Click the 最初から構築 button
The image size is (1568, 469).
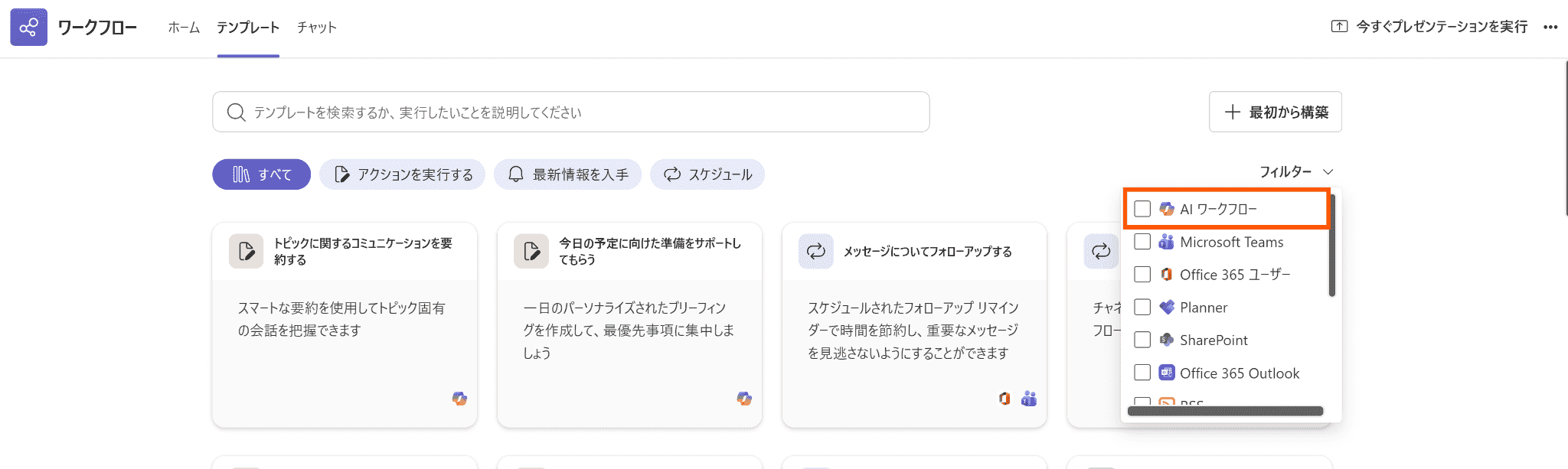tap(1275, 112)
